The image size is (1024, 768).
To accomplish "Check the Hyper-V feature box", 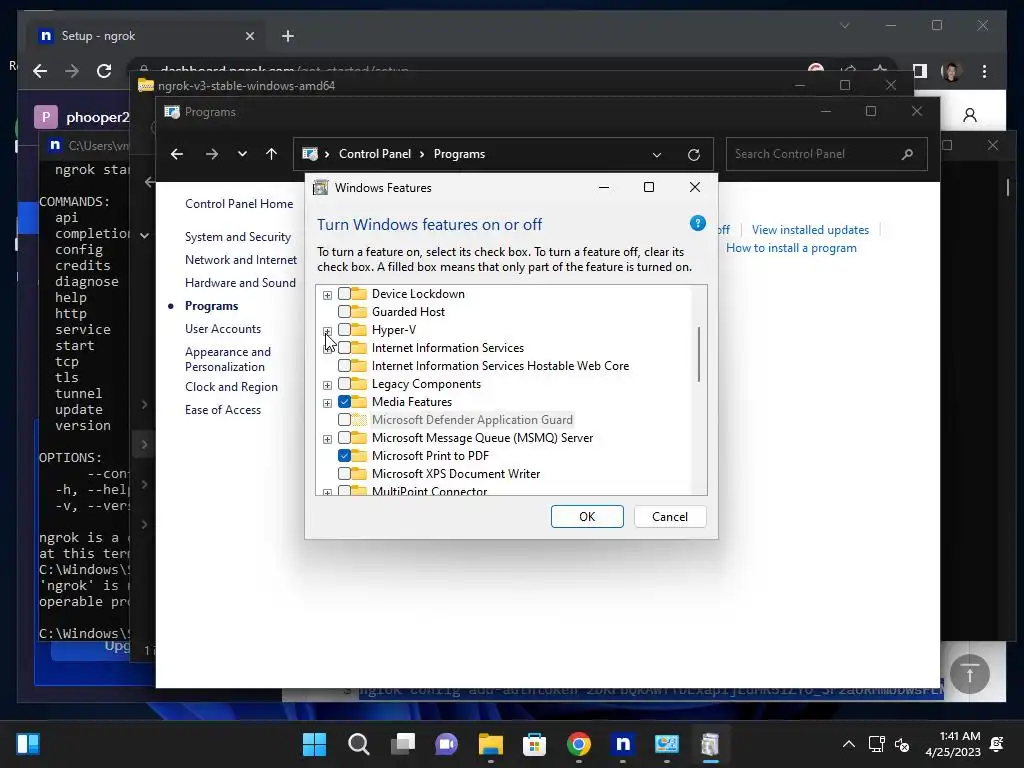I will (x=344, y=330).
